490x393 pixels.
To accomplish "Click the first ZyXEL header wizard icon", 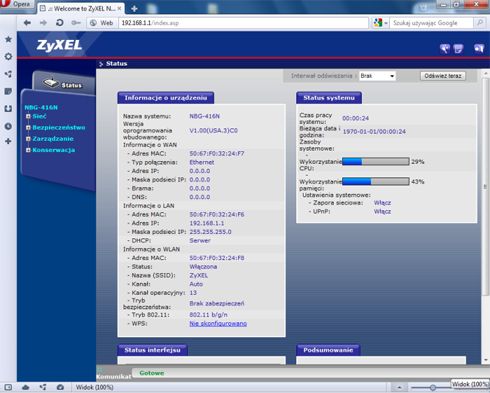I will (x=445, y=49).
